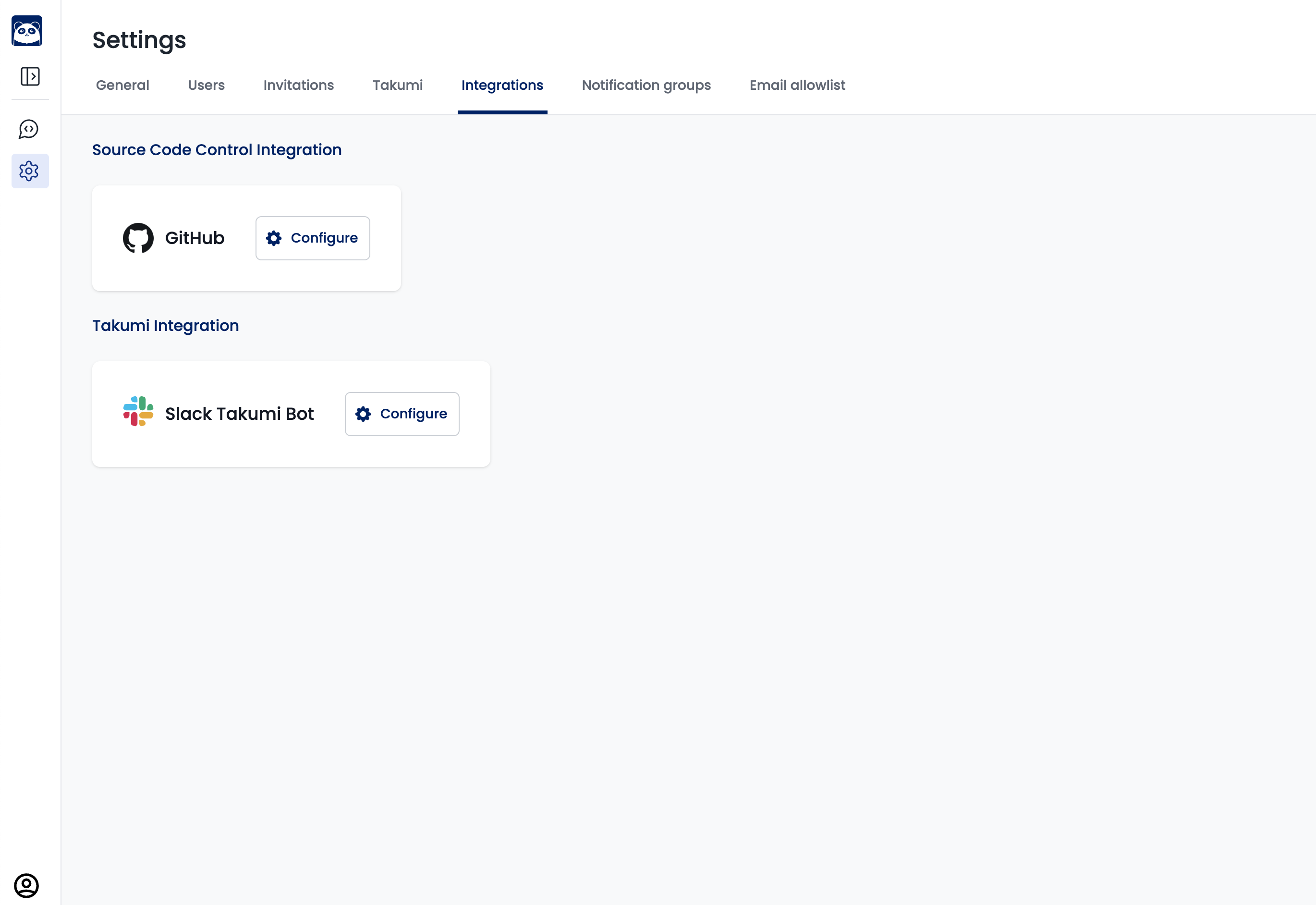Click the Slack Takumi Bot label
This screenshot has width=1316, height=905.
[239, 414]
